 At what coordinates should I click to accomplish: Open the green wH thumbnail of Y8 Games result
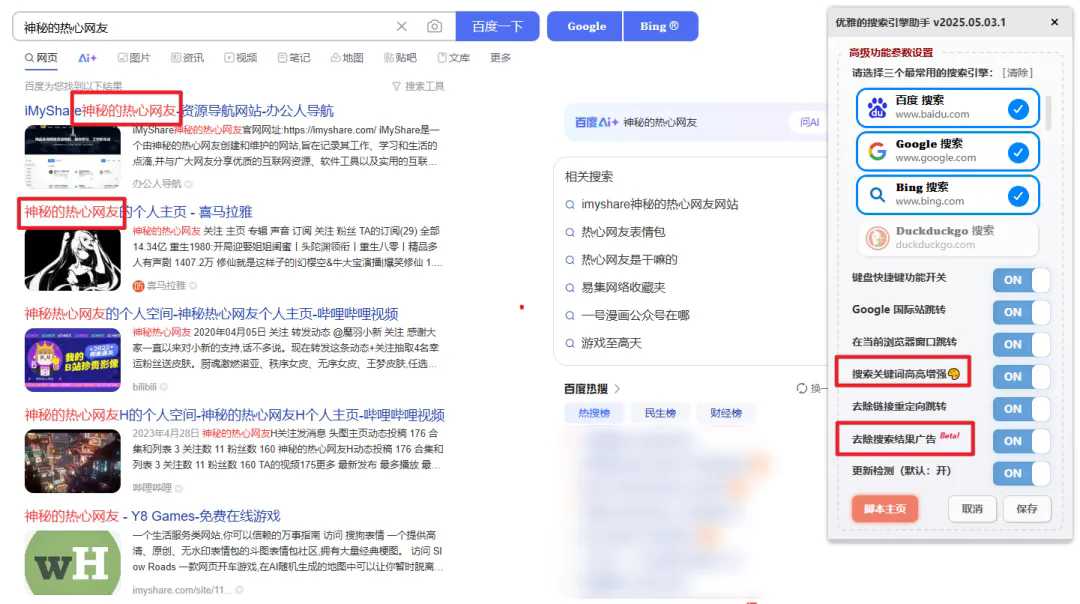[72, 563]
